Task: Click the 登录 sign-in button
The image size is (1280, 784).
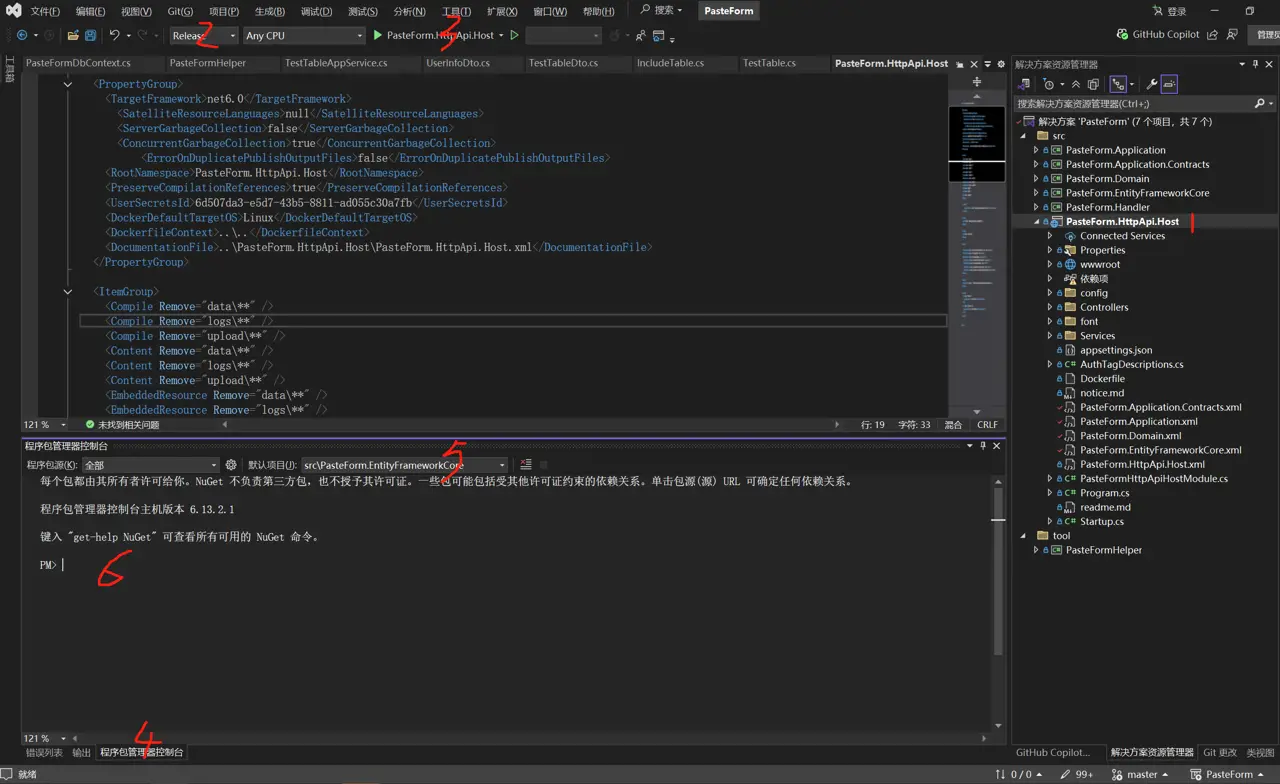Action: click(1170, 11)
